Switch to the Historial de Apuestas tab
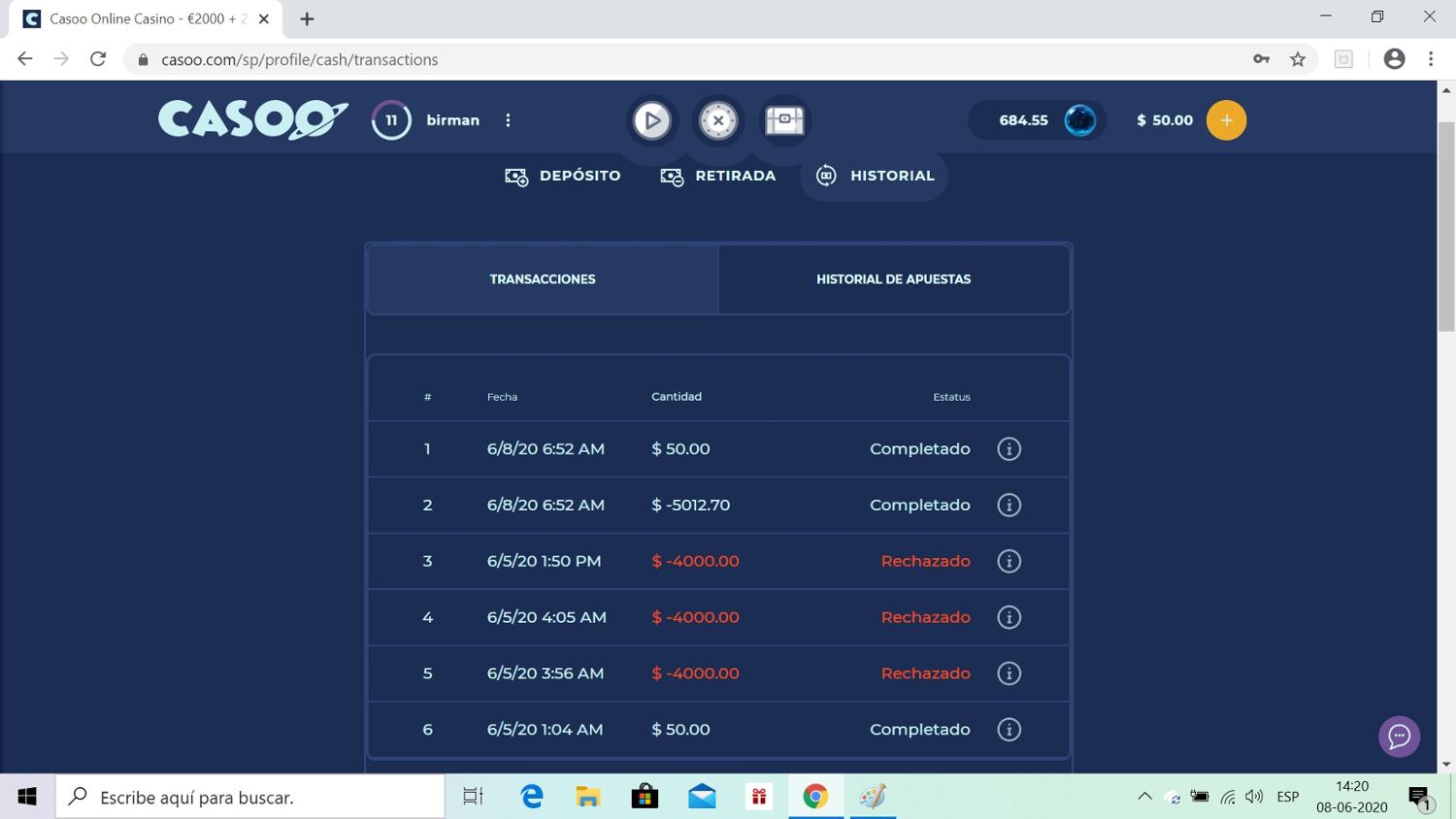 (893, 279)
